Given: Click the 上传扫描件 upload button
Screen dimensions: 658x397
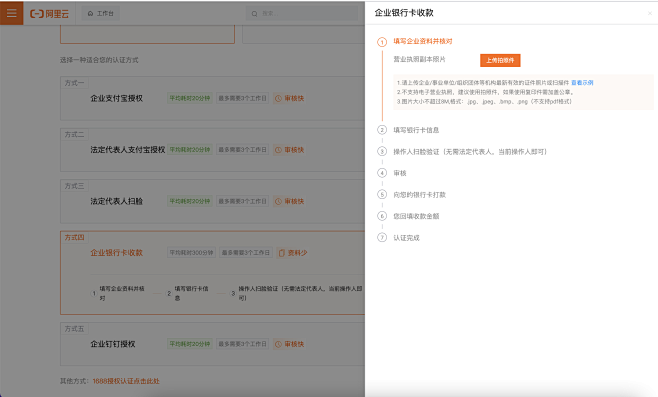Looking at the screenshot, I should 500,60.
